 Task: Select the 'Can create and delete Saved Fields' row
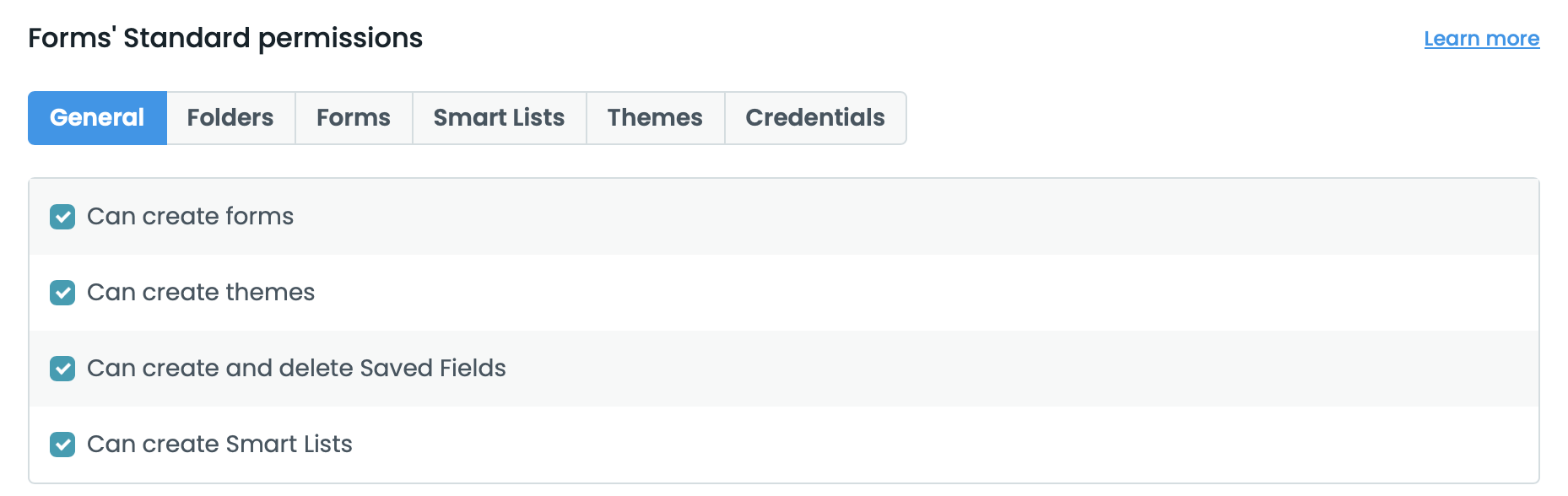pos(297,369)
